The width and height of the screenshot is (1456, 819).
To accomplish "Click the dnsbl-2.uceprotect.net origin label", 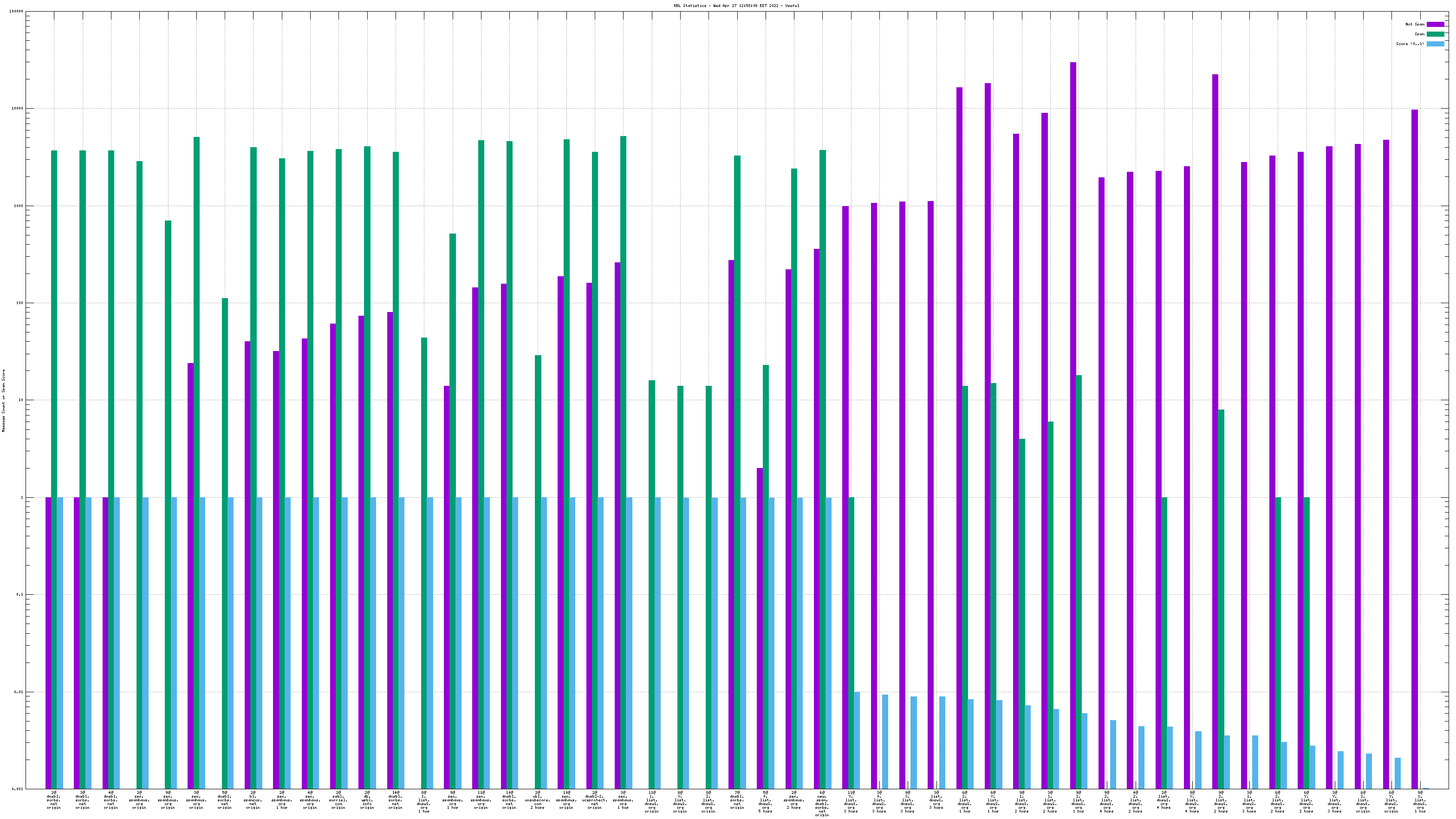I will 595,800.
